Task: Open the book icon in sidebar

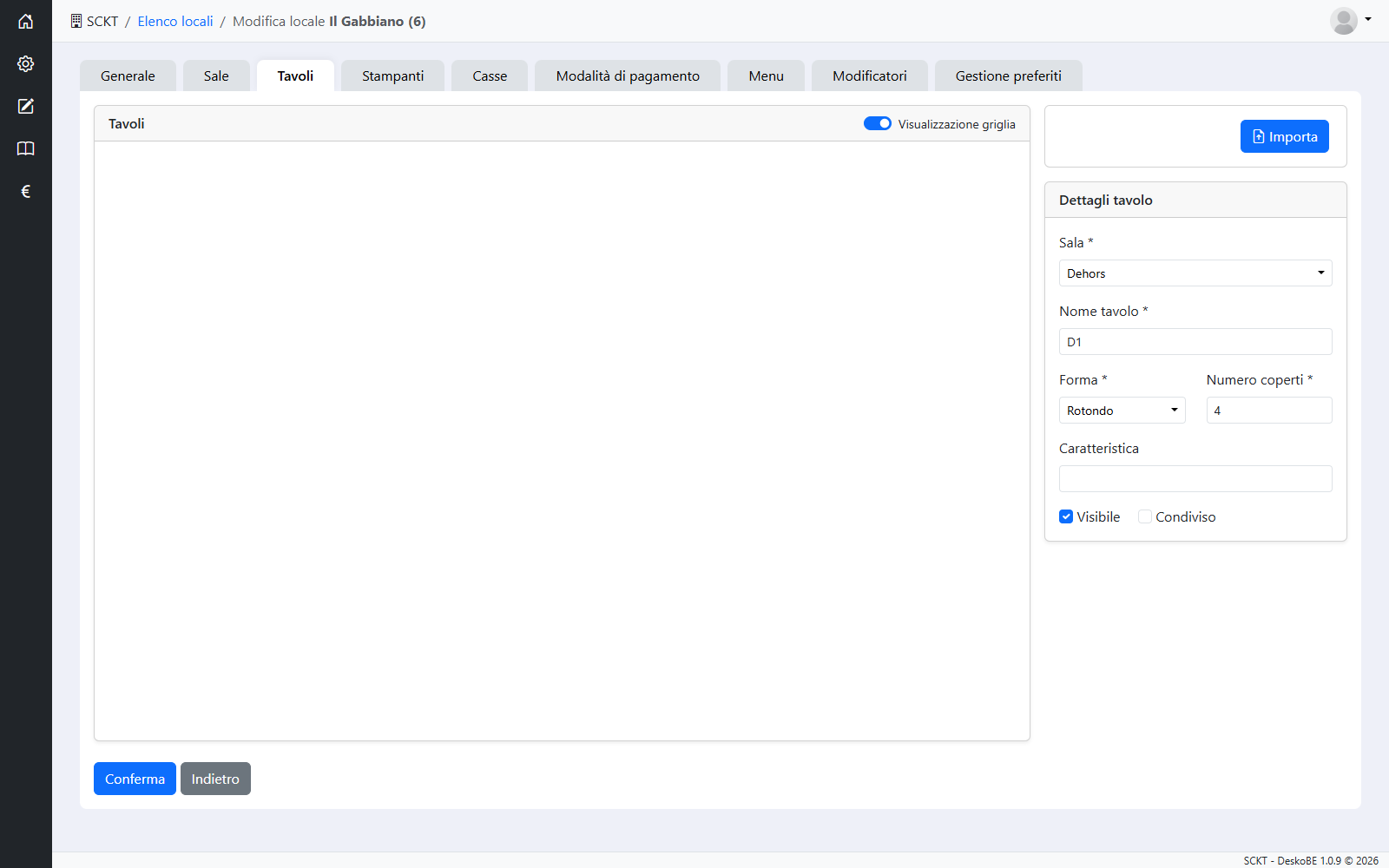Action: (x=26, y=148)
